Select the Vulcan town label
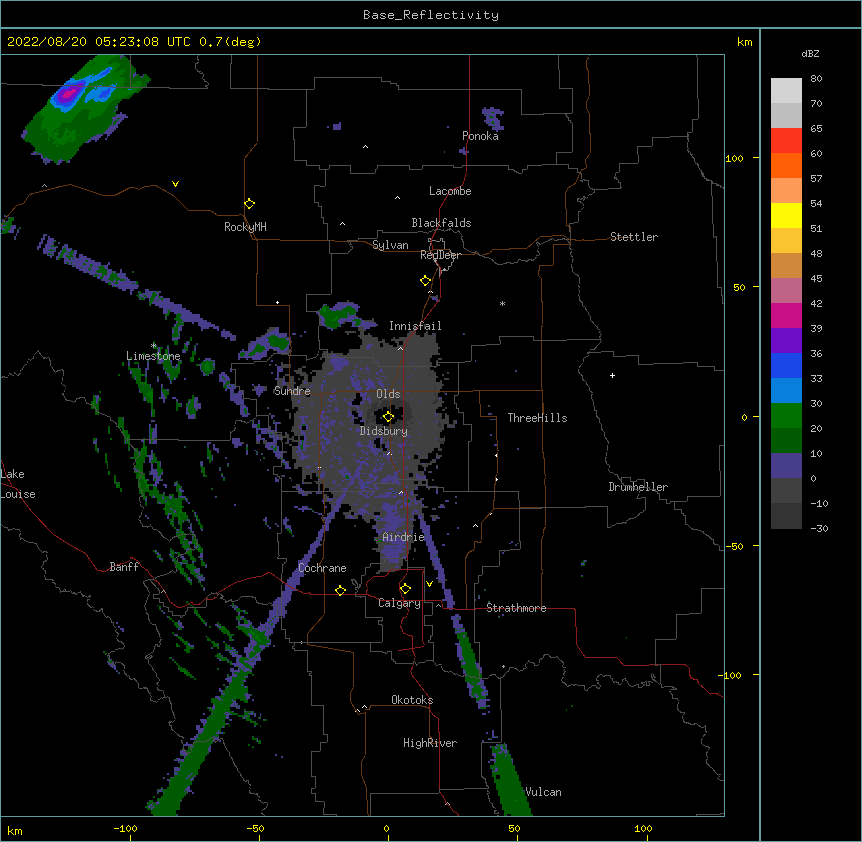 click(x=543, y=792)
